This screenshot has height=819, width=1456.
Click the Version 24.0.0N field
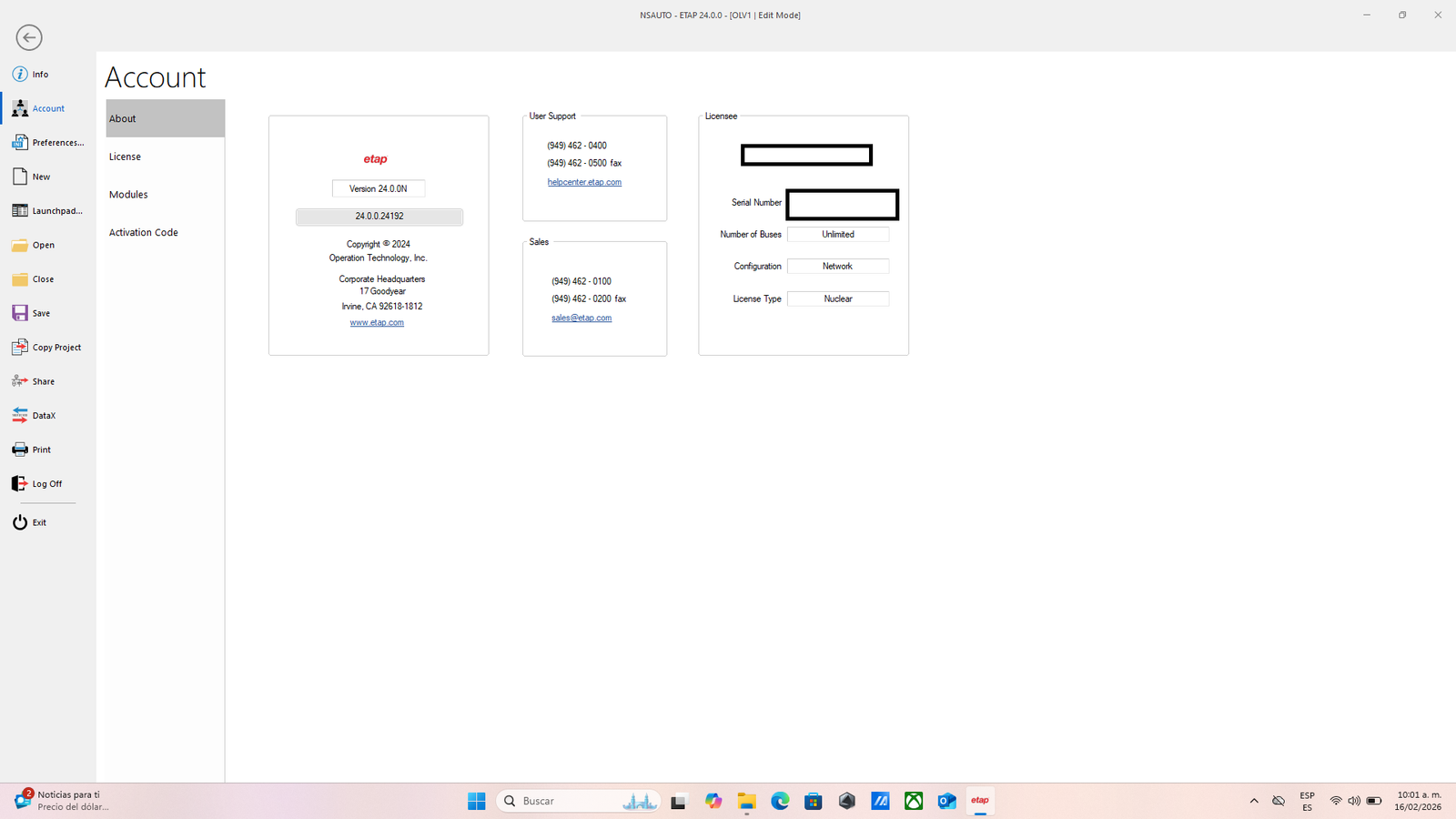coord(379,188)
